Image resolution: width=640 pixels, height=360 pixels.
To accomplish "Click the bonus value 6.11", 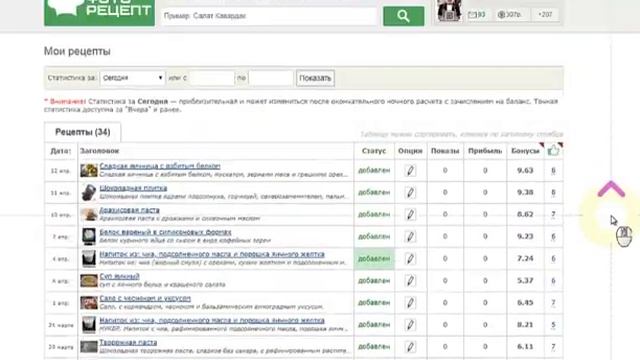I will [525, 347].
